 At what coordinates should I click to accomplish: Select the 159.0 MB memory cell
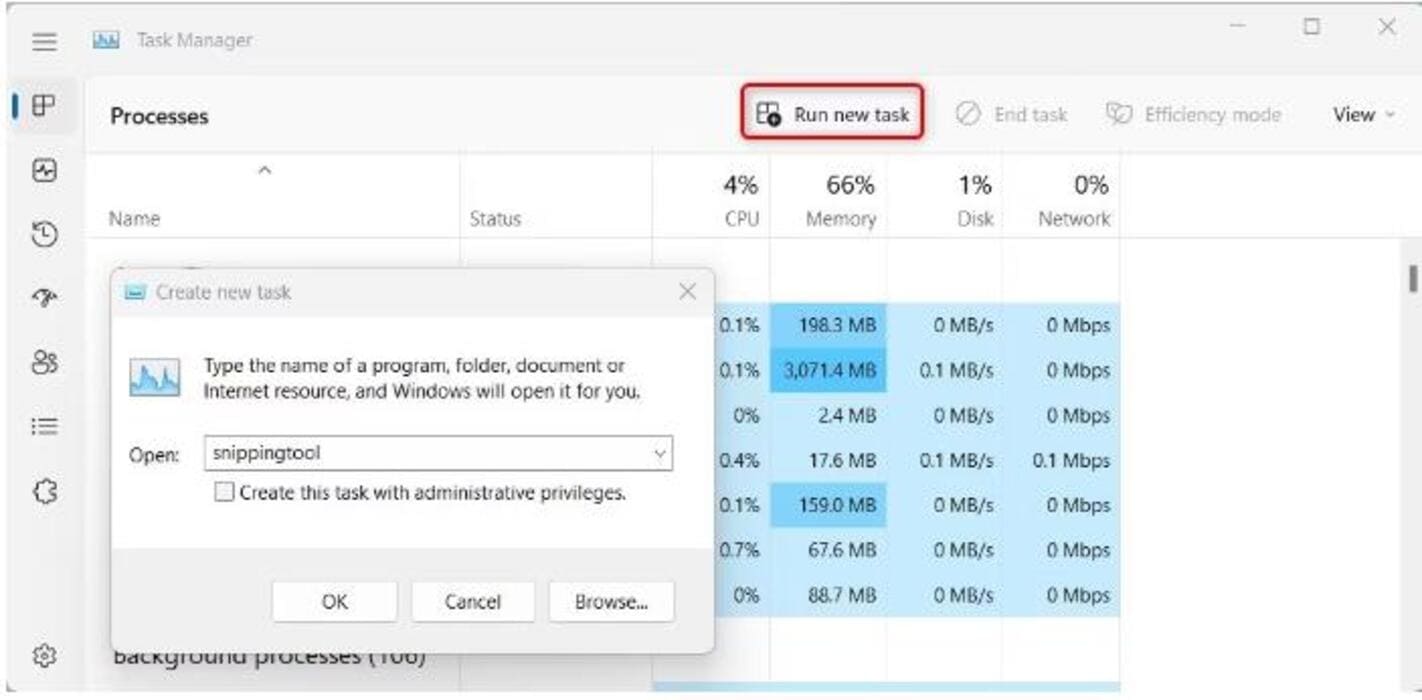[x=828, y=506]
